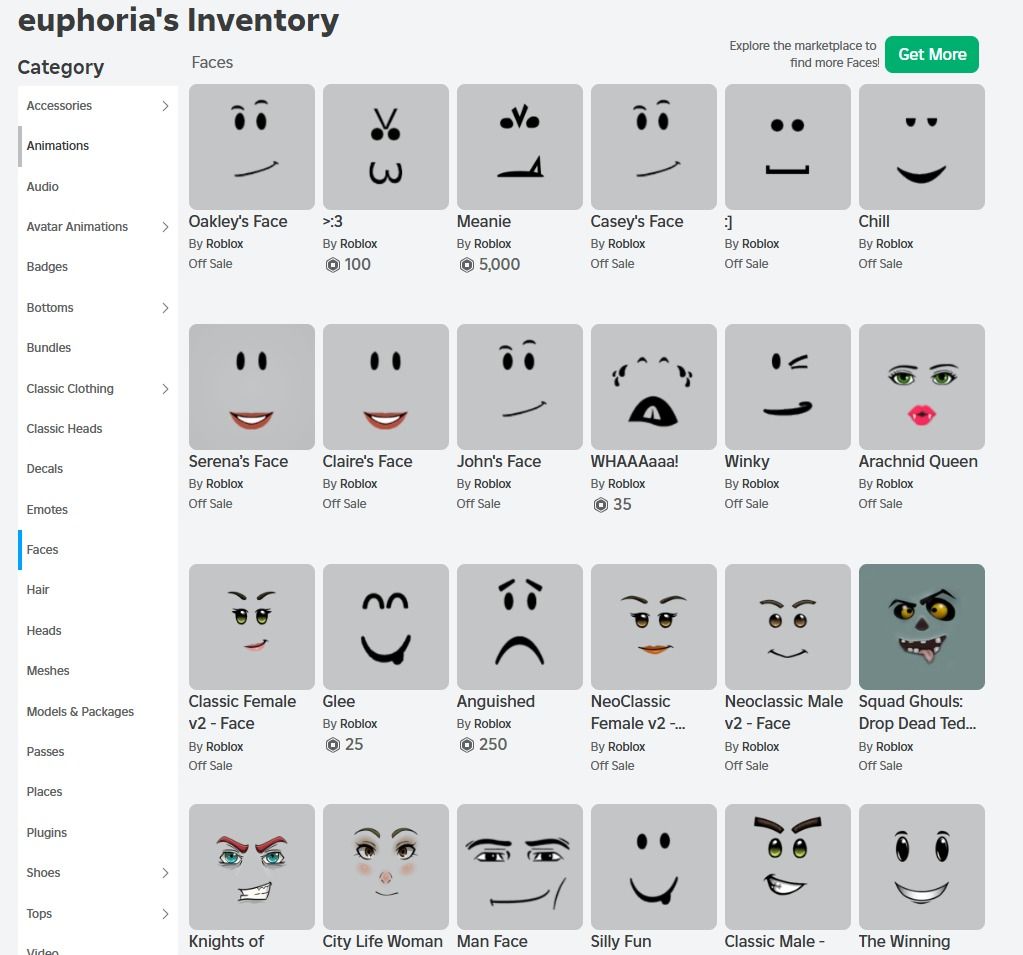
Task: Click the Glee face image
Action: 385,627
